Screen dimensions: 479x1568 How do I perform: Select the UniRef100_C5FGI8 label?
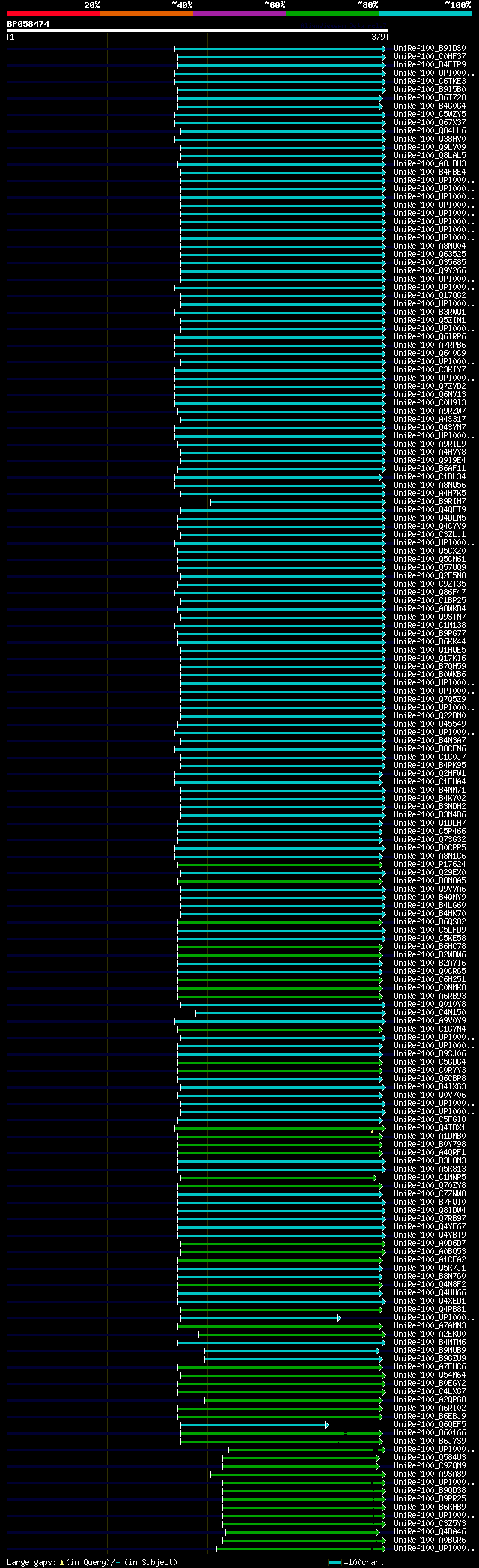click(x=430, y=1119)
